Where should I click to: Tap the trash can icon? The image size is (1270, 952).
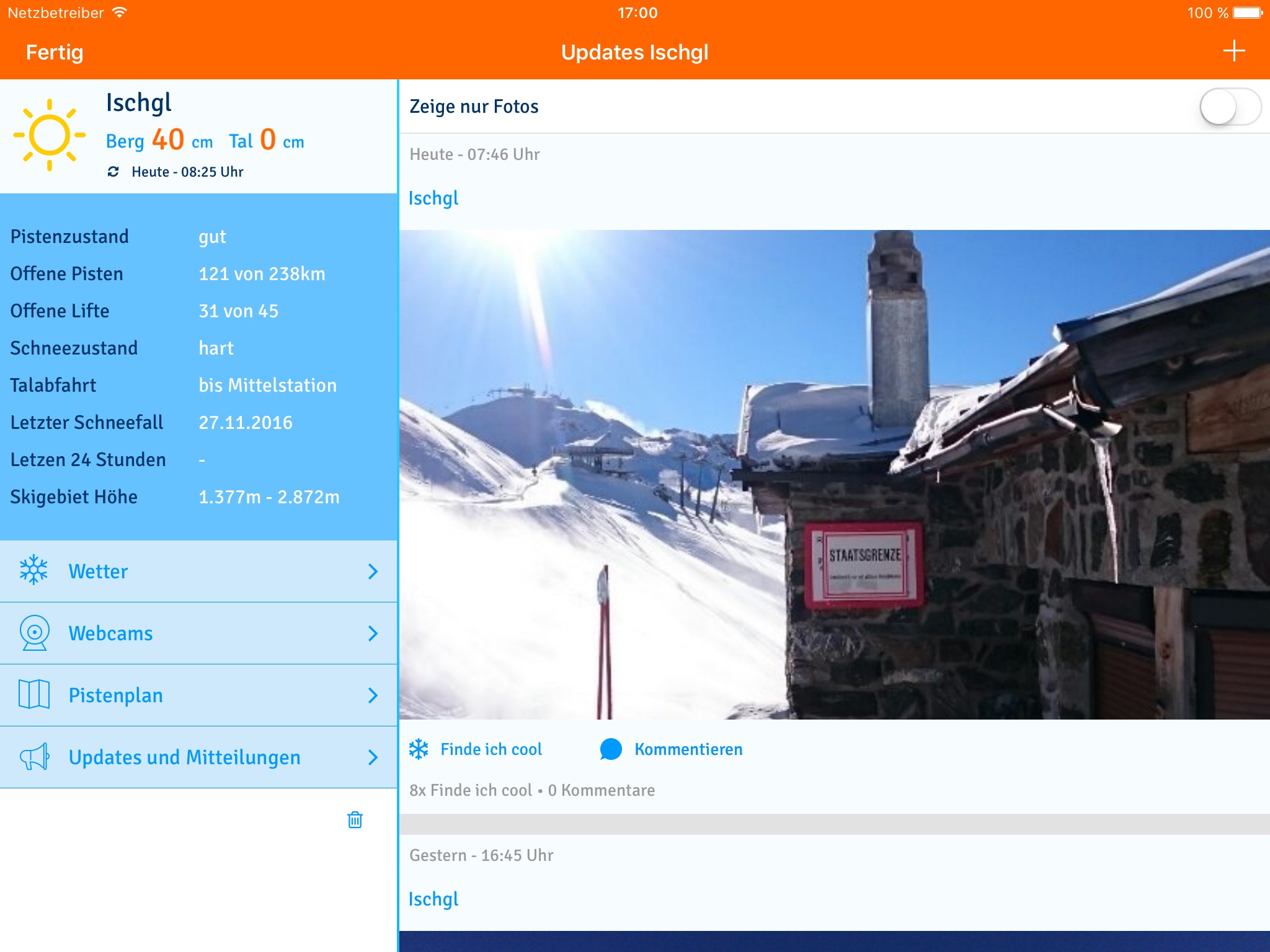(x=355, y=819)
